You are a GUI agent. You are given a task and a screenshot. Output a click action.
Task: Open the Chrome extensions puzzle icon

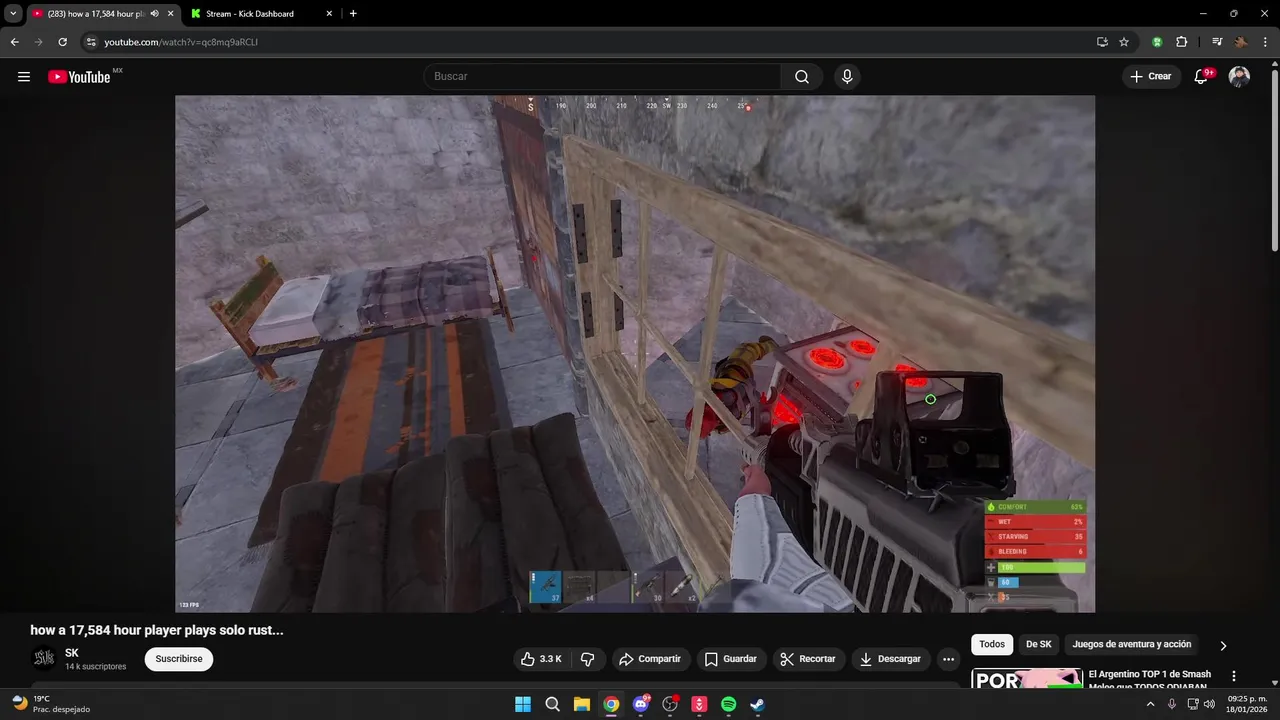tap(1181, 42)
